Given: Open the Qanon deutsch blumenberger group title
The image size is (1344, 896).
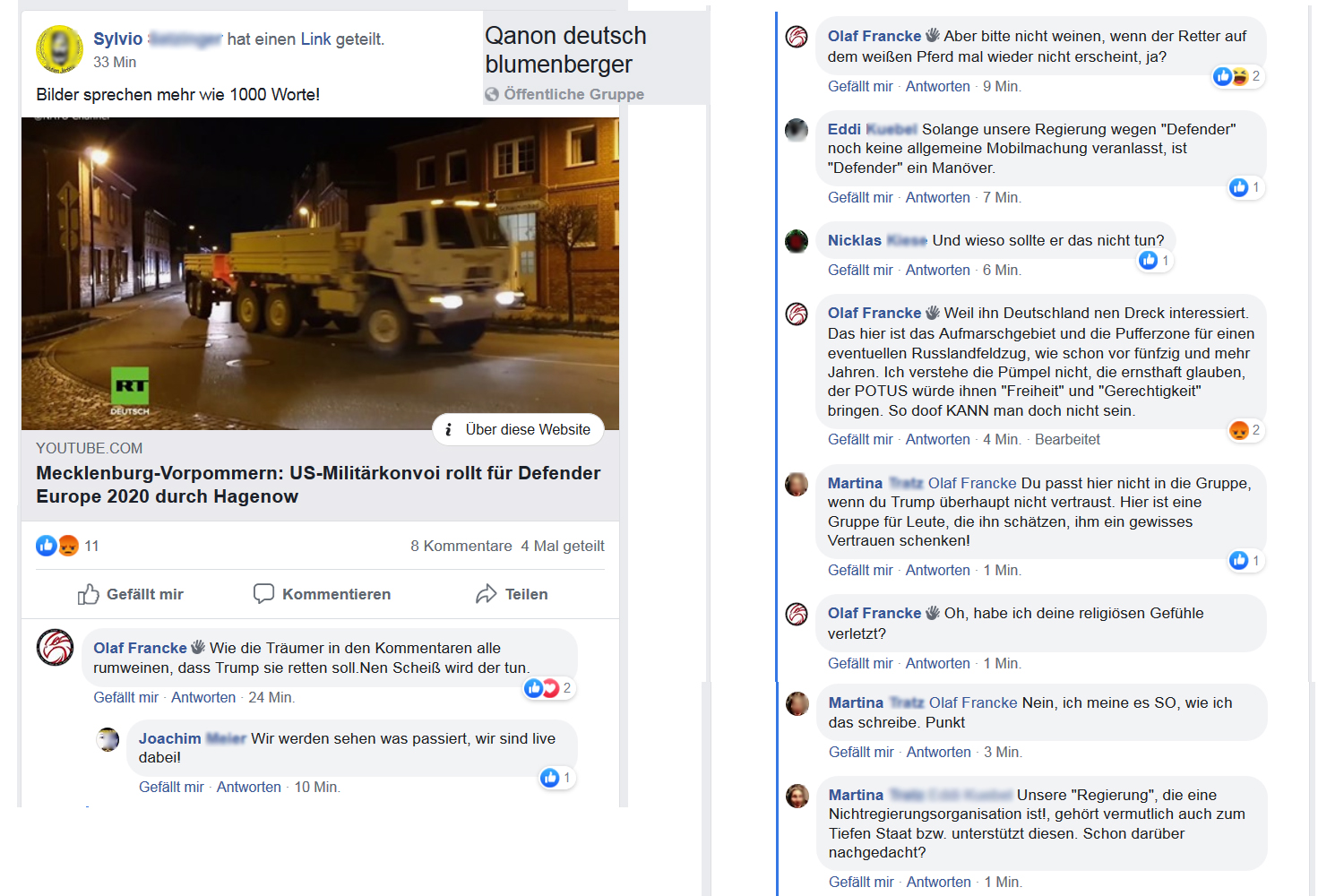Looking at the screenshot, I should click(x=565, y=50).
